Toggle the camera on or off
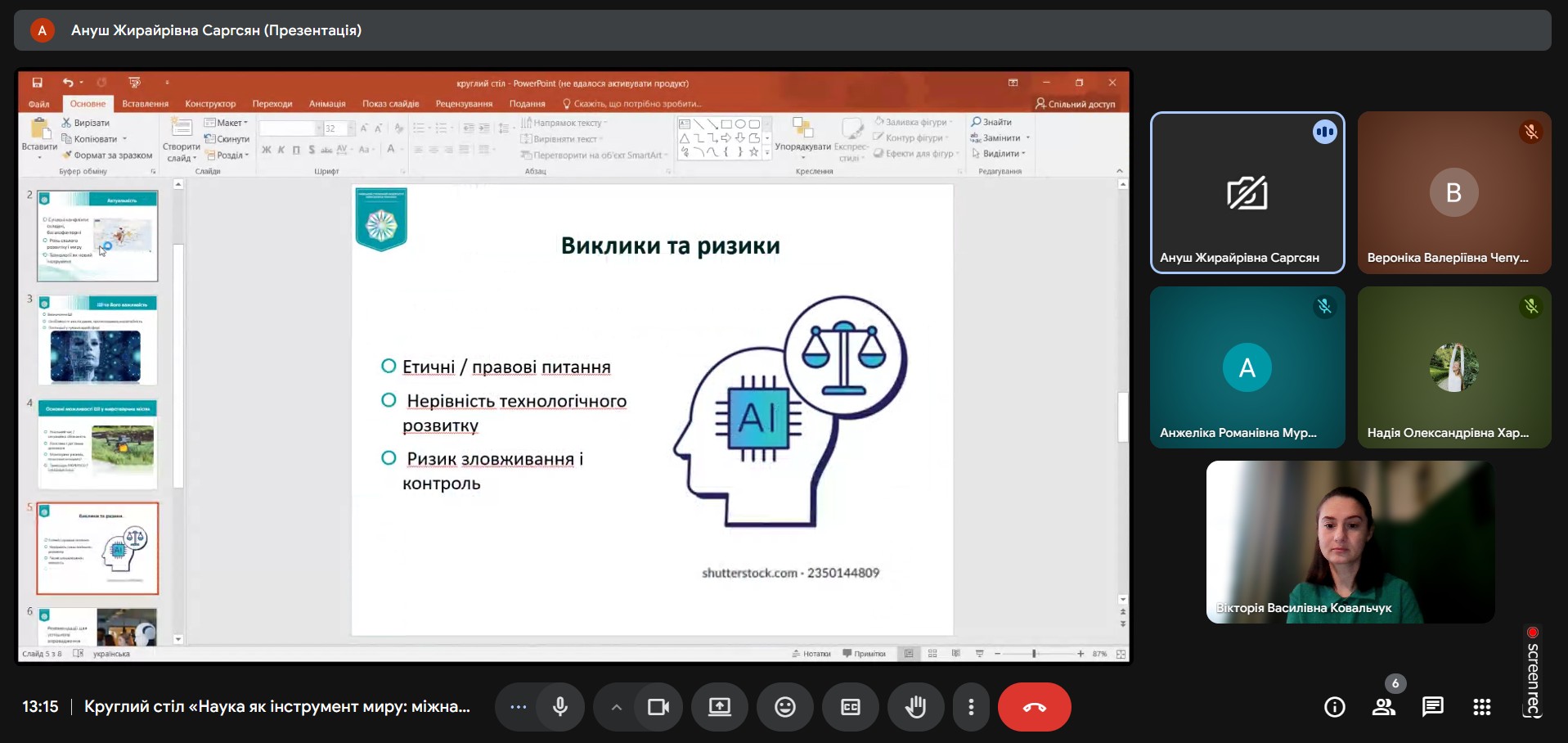Screen dimensions: 1568x743 [658, 707]
